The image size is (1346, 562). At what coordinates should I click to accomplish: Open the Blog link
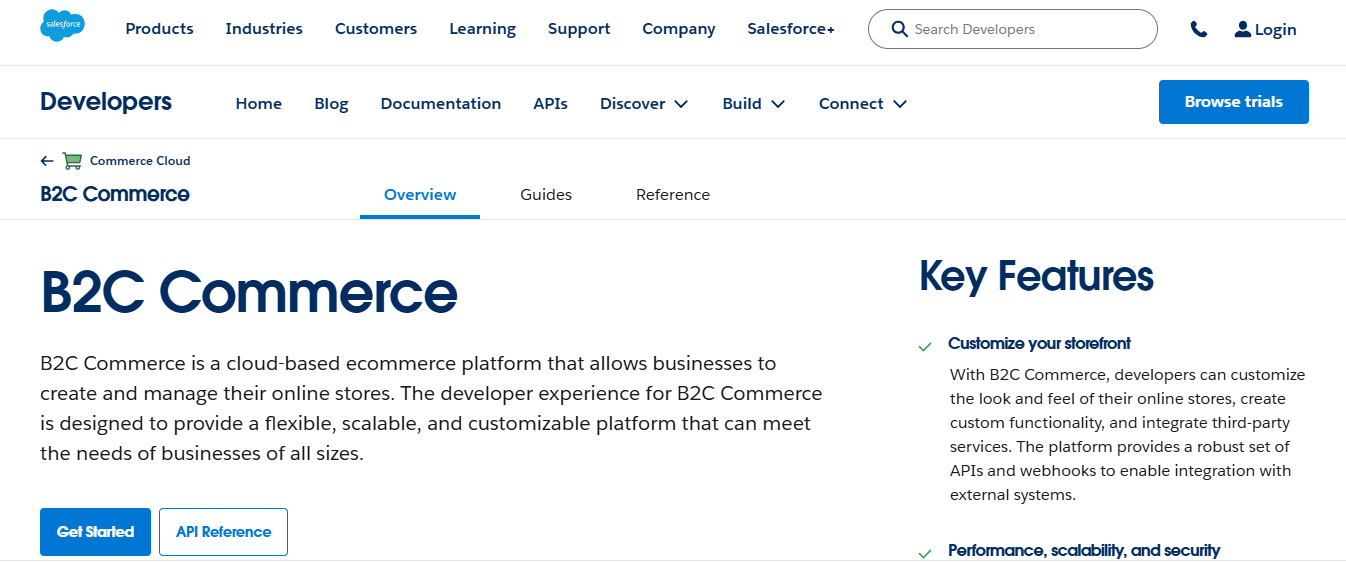coord(331,104)
